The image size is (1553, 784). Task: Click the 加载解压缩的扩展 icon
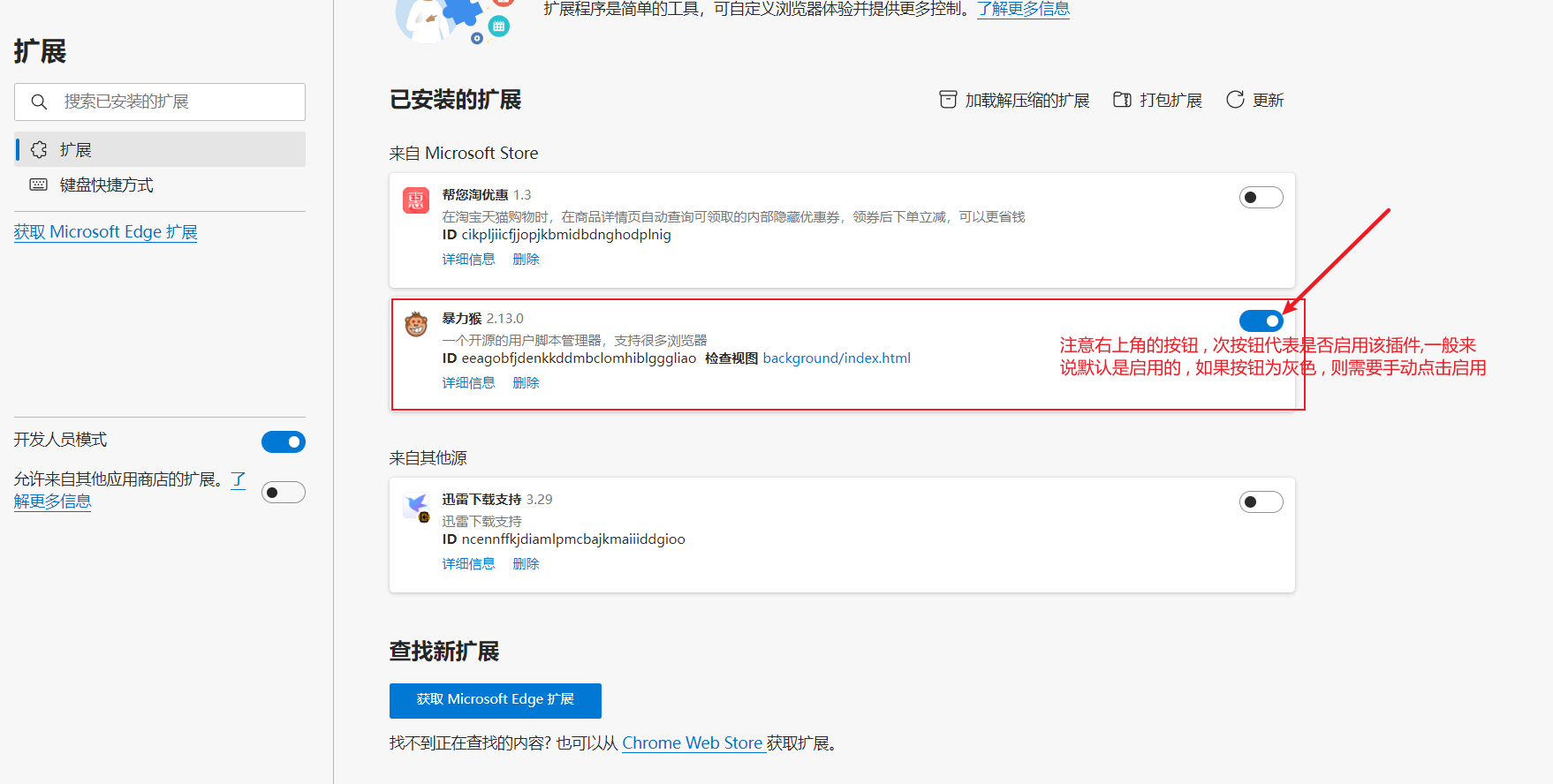(x=948, y=100)
